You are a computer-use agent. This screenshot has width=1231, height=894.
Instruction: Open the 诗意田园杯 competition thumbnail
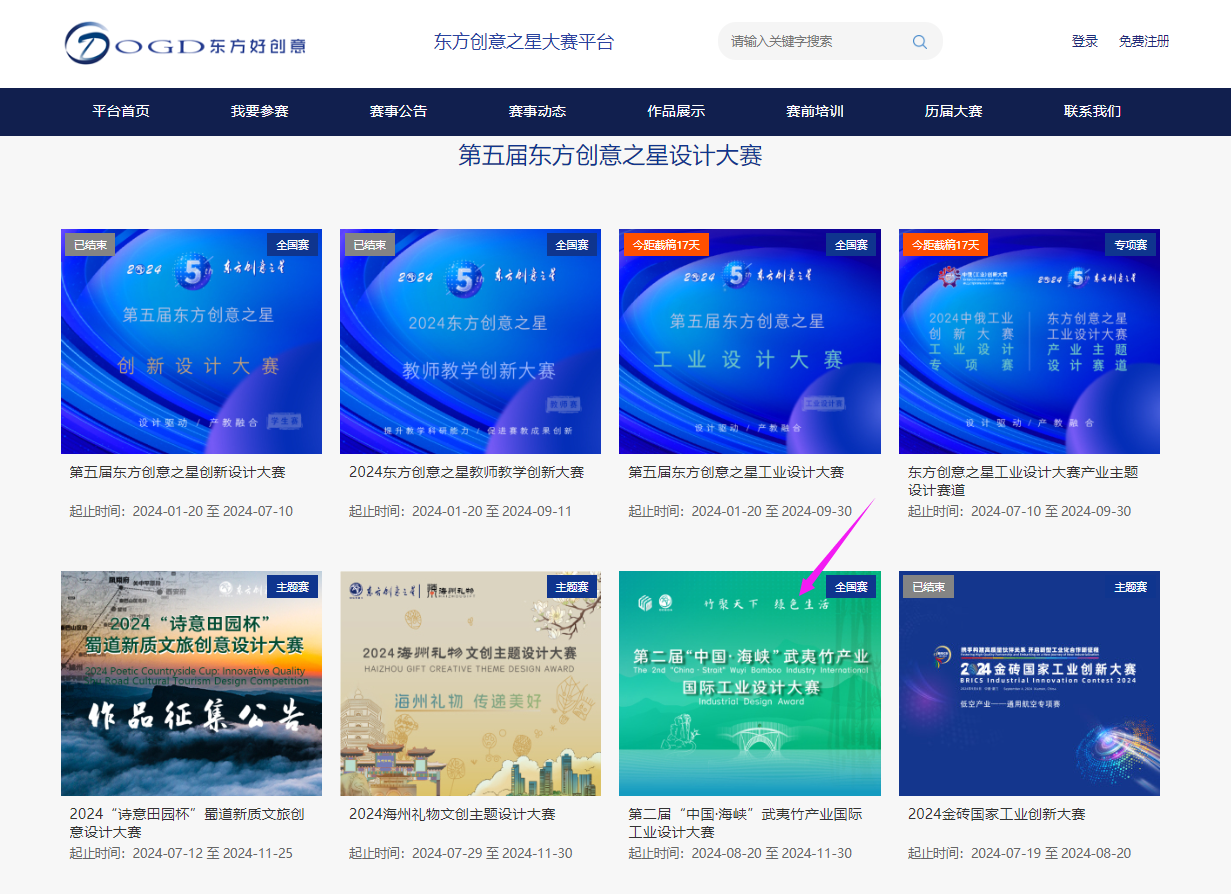[191, 684]
